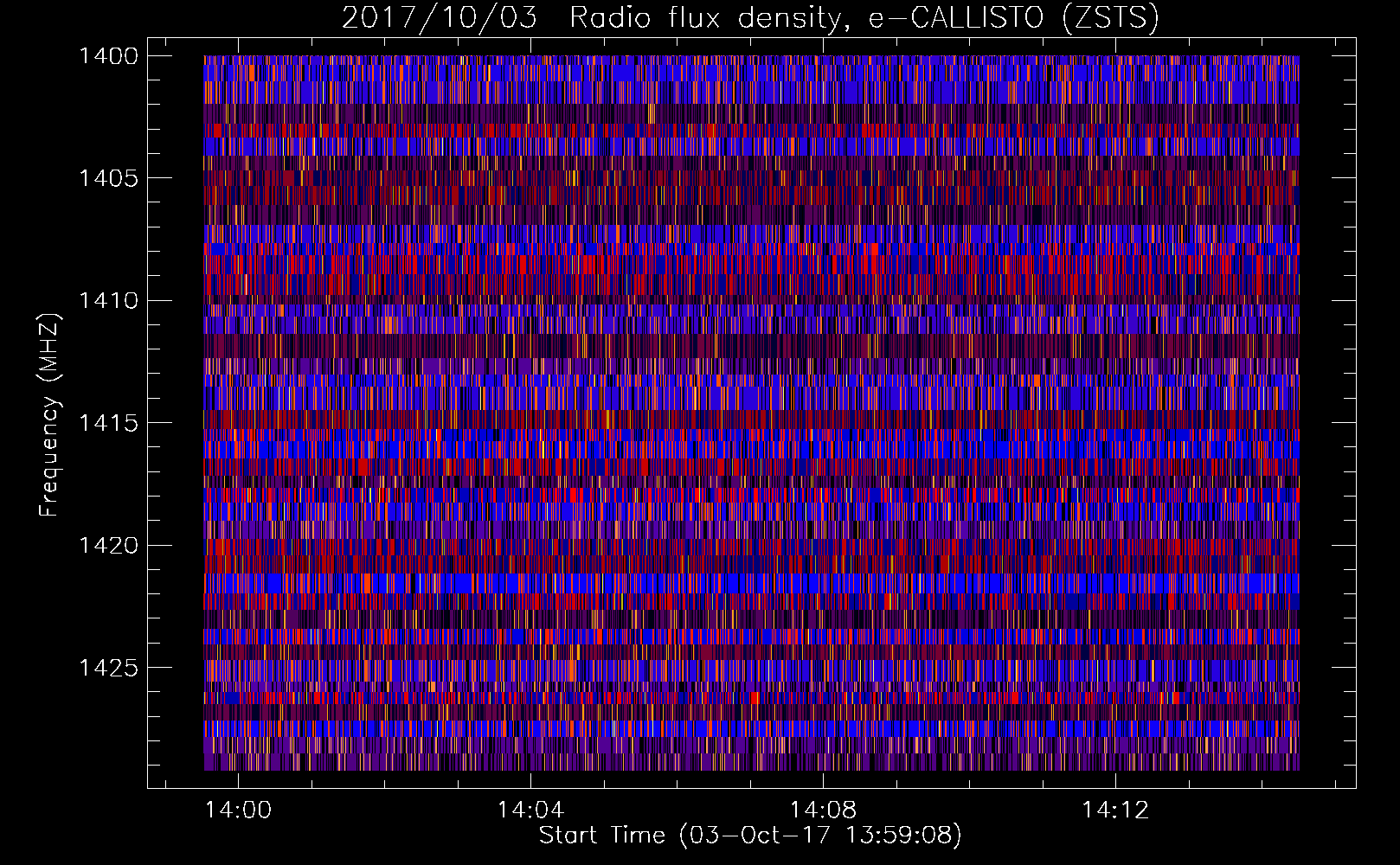The width and height of the screenshot is (1400, 865).
Task: Click the 14:00 time axis label
Action: 238,810
